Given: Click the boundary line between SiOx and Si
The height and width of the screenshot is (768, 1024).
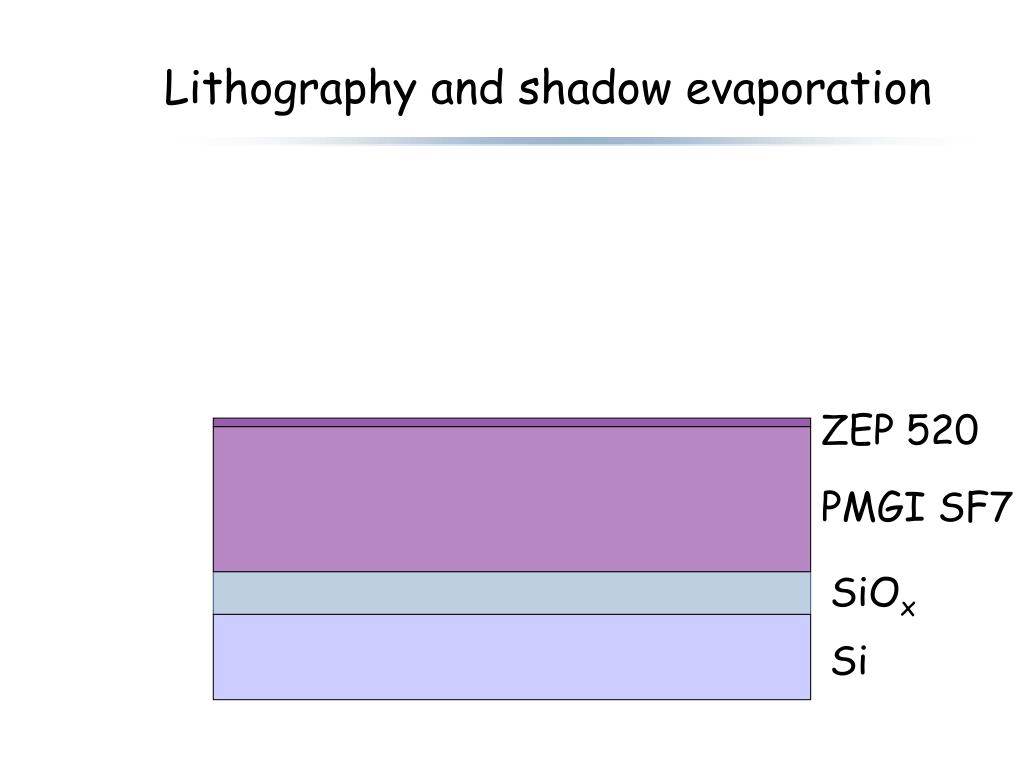Looking at the screenshot, I should (512, 615).
